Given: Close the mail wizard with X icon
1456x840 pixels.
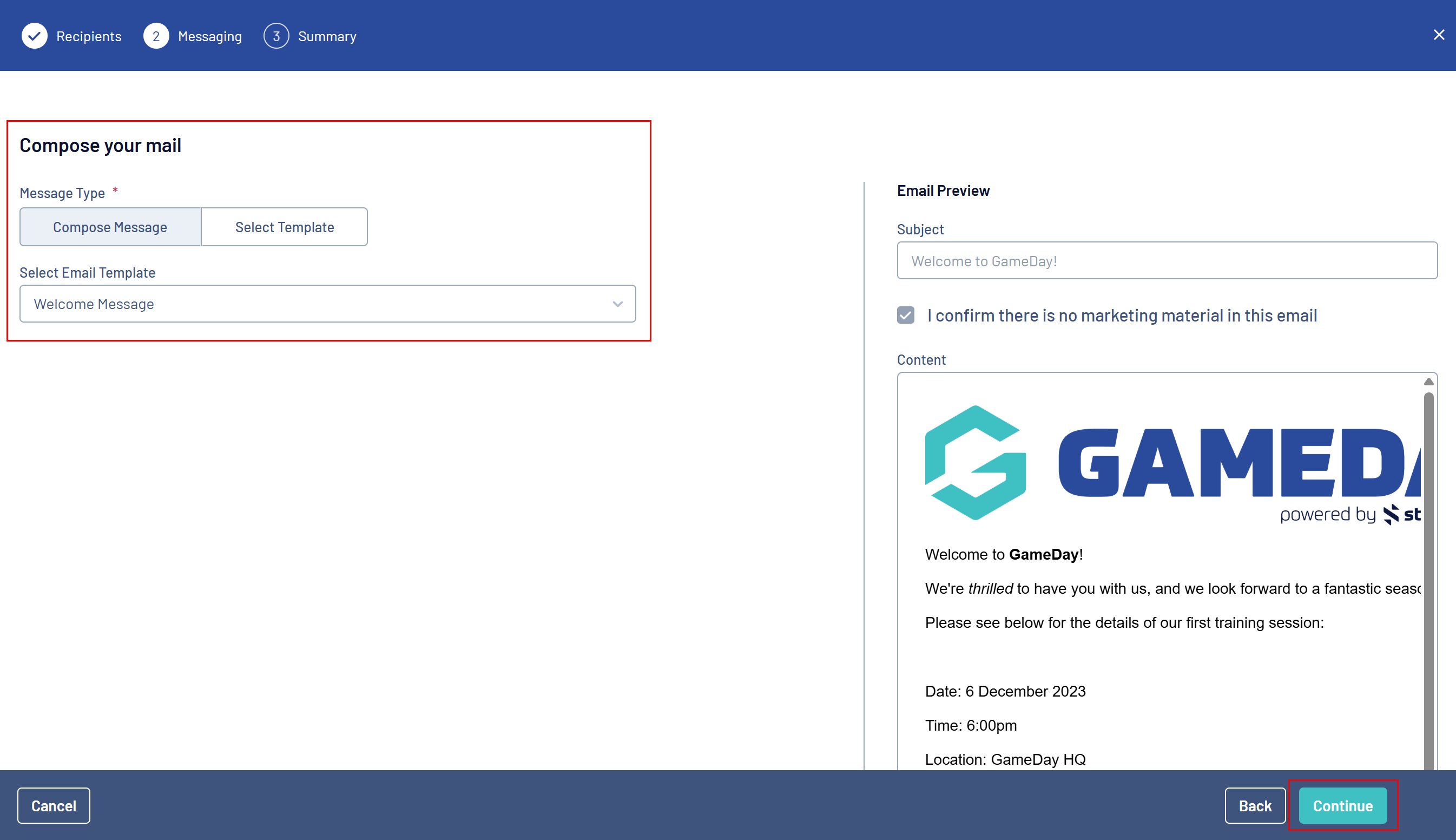Looking at the screenshot, I should click(1439, 35).
